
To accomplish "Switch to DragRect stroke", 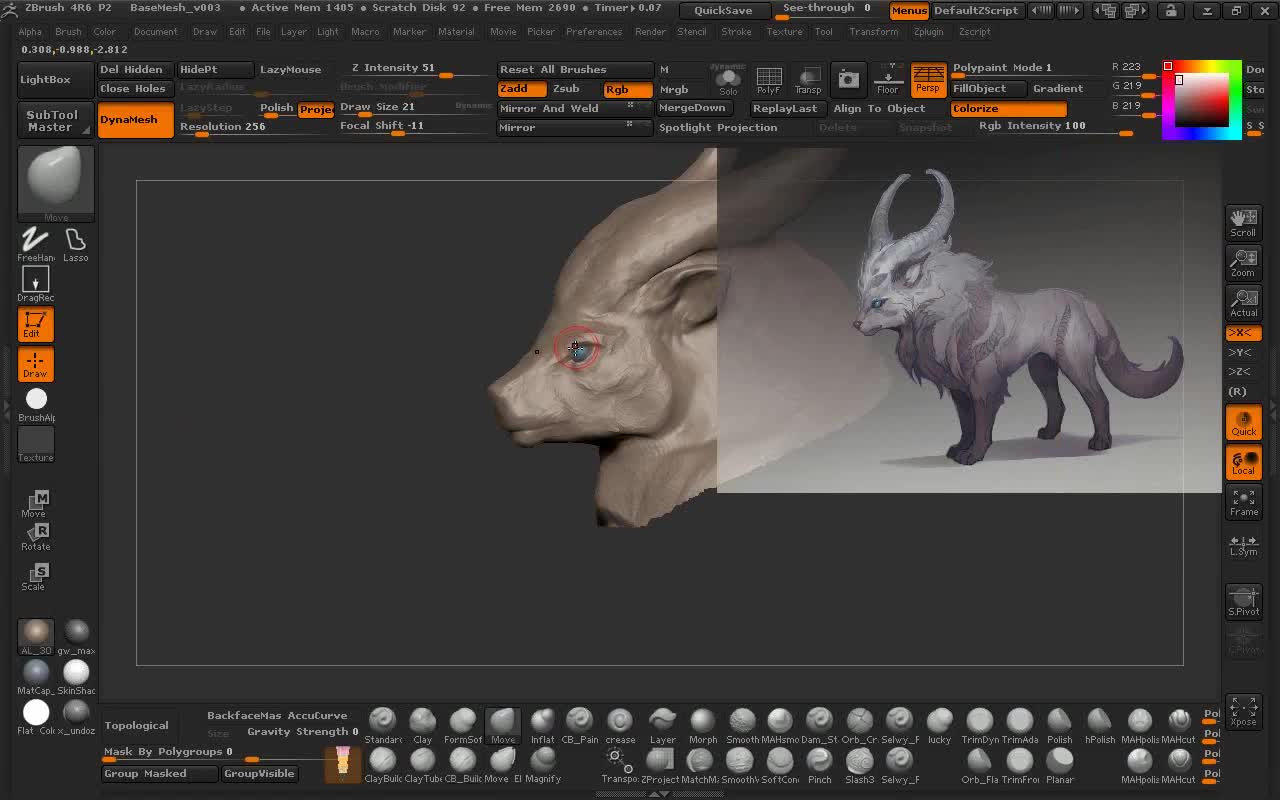I will coord(35,284).
